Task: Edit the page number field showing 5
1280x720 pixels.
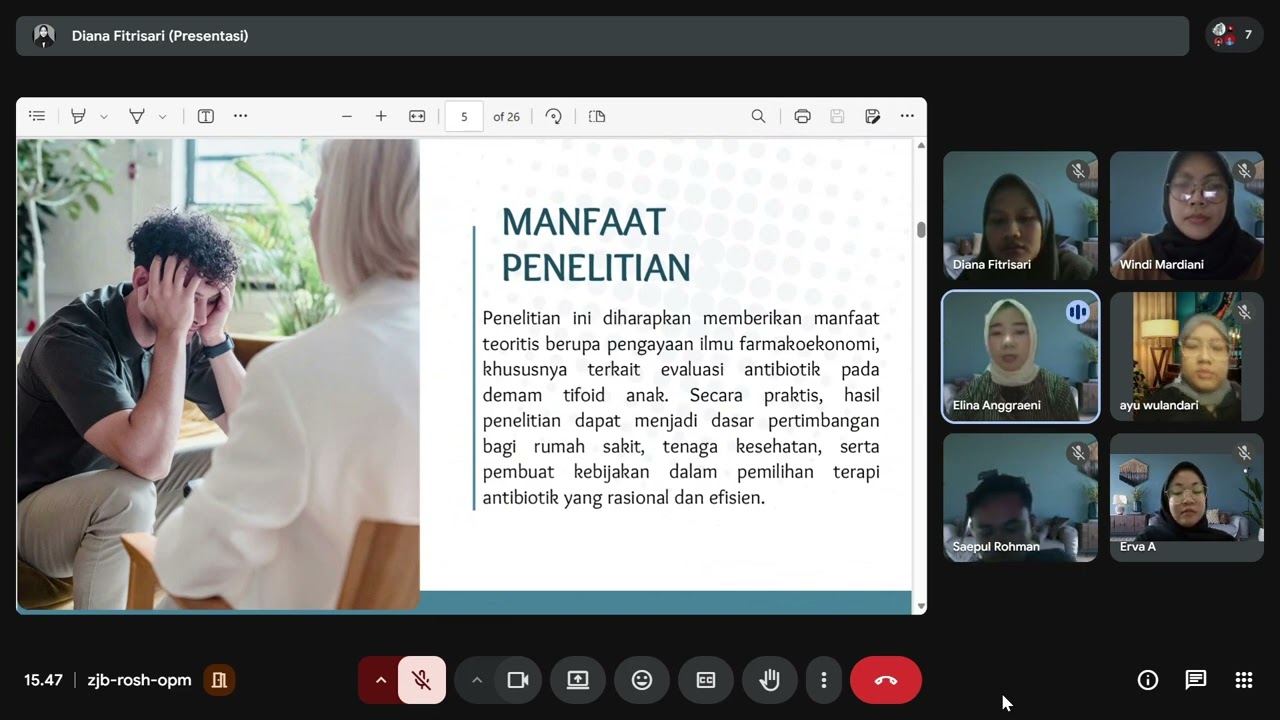Action: [464, 116]
